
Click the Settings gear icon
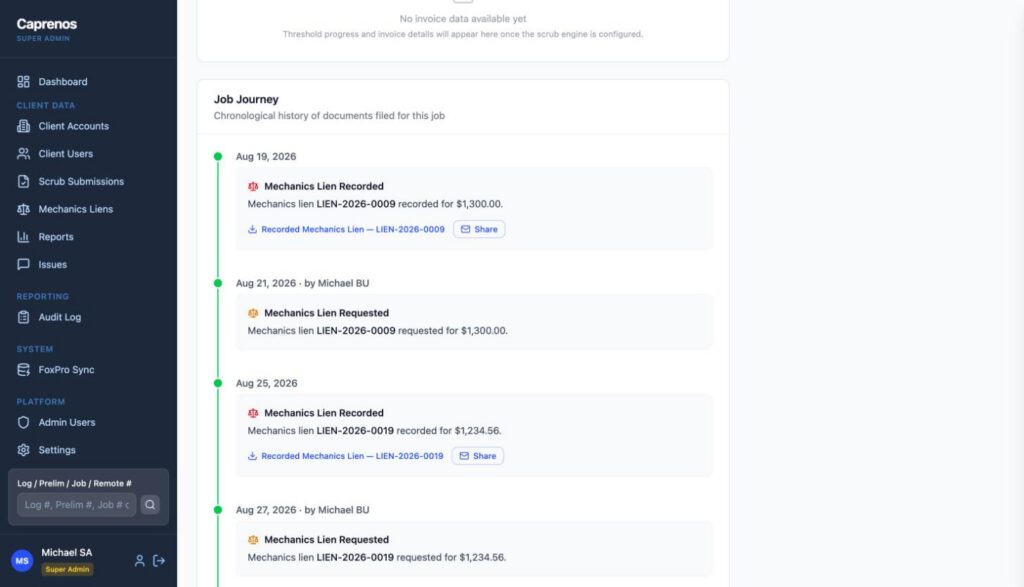click(x=24, y=450)
